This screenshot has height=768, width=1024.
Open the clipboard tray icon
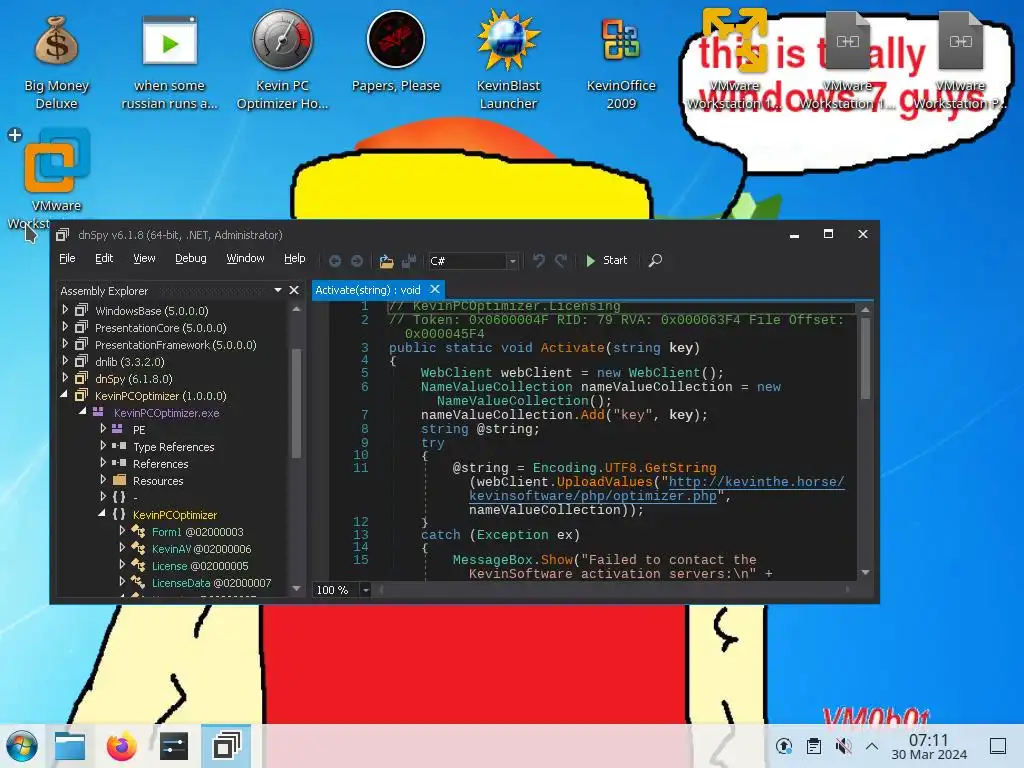coord(814,746)
